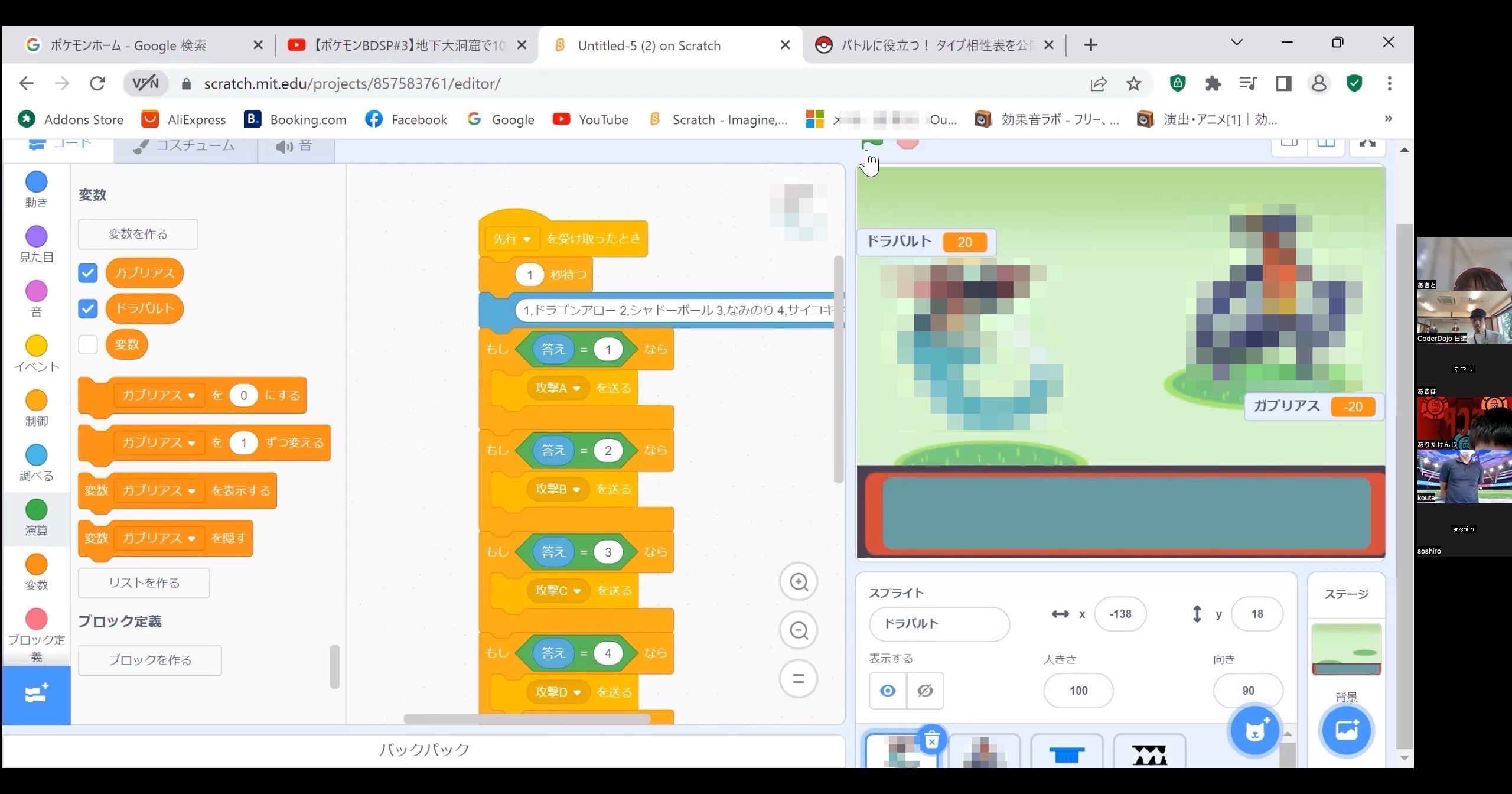
Task: Click 変数を作る (Make a Variable) button
Action: click(x=138, y=234)
